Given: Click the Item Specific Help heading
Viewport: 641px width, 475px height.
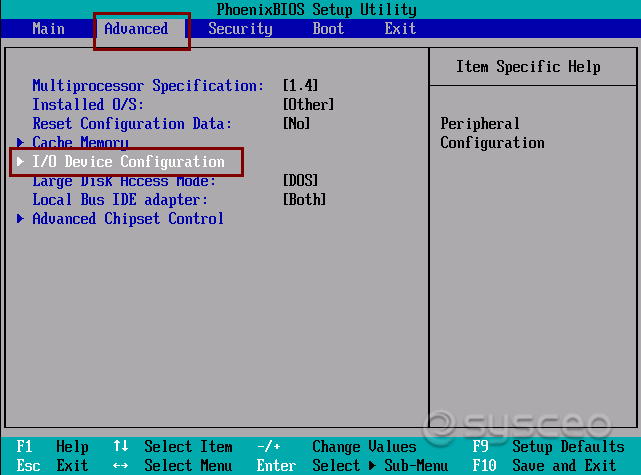Looking at the screenshot, I should pos(528,67).
